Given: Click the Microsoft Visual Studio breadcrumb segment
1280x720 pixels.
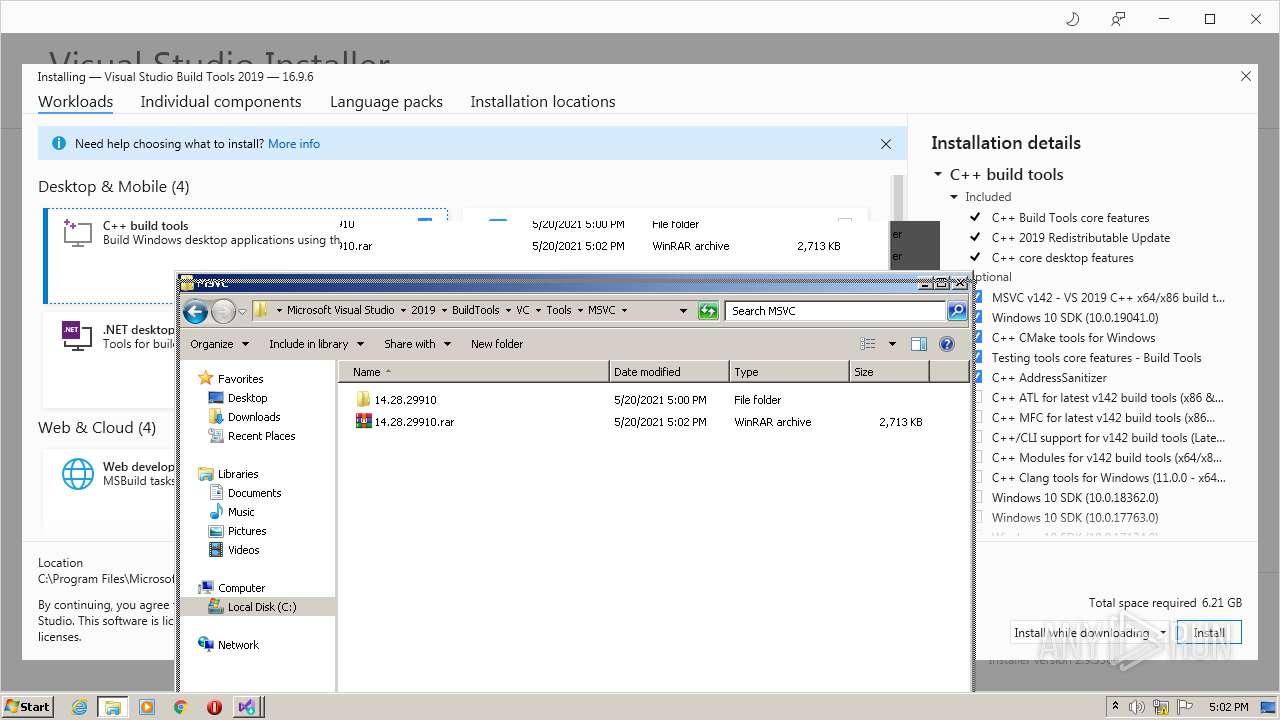Looking at the screenshot, I should 341,310.
